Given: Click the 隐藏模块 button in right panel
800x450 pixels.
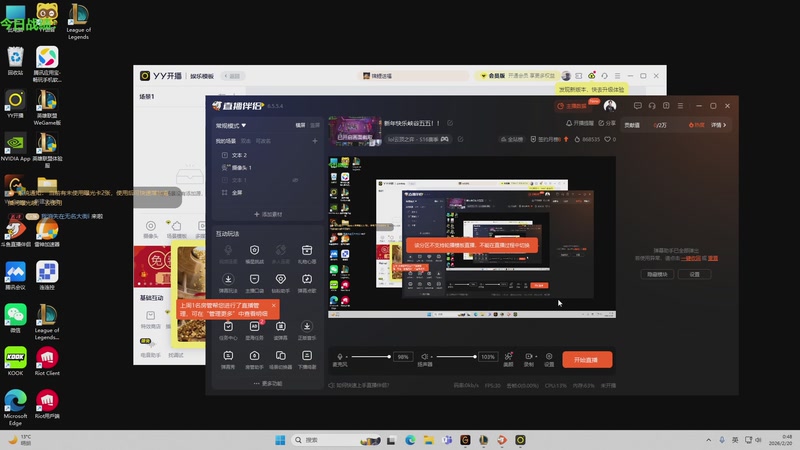Looking at the screenshot, I should pos(657,274).
